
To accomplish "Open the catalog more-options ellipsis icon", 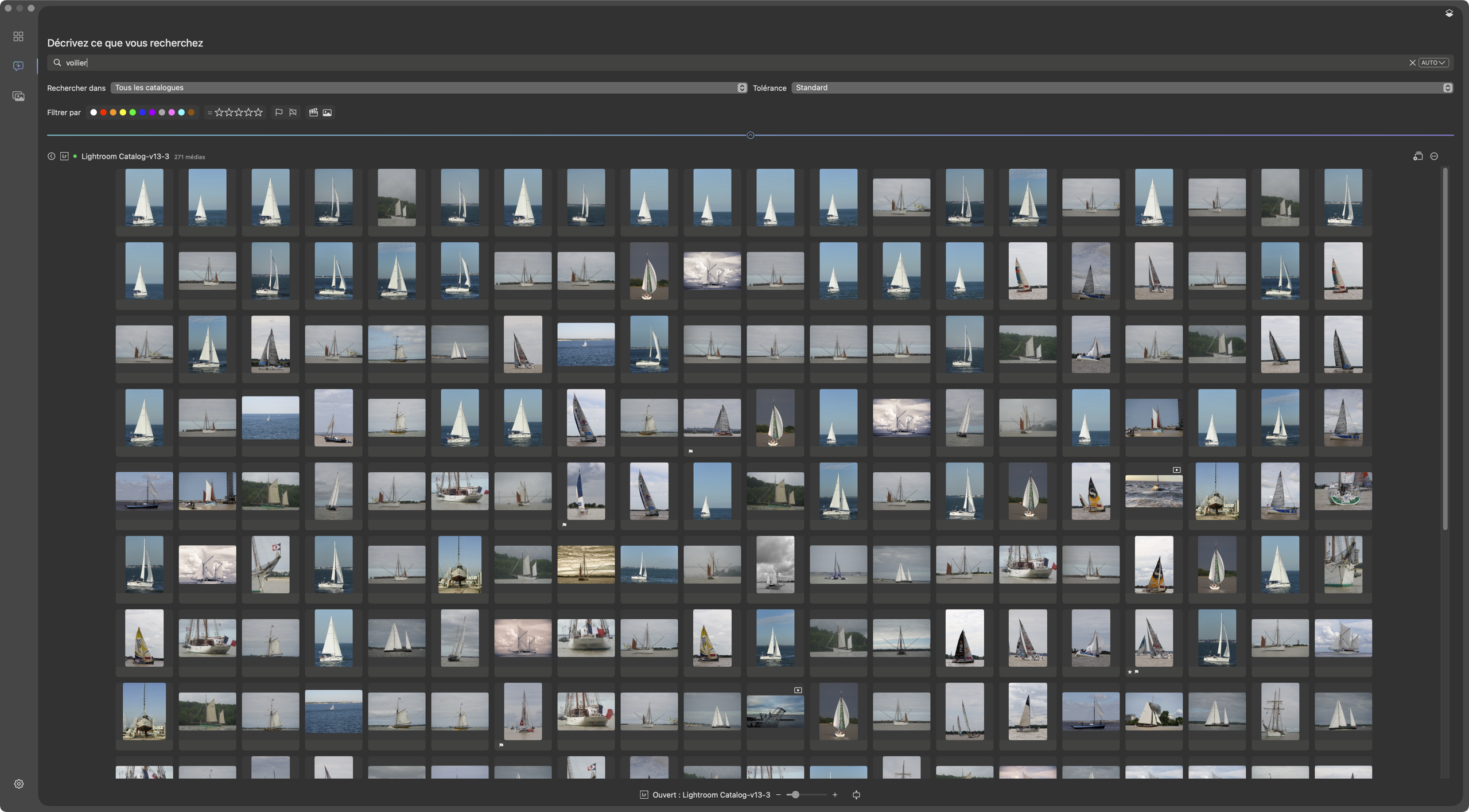I will (x=1434, y=156).
